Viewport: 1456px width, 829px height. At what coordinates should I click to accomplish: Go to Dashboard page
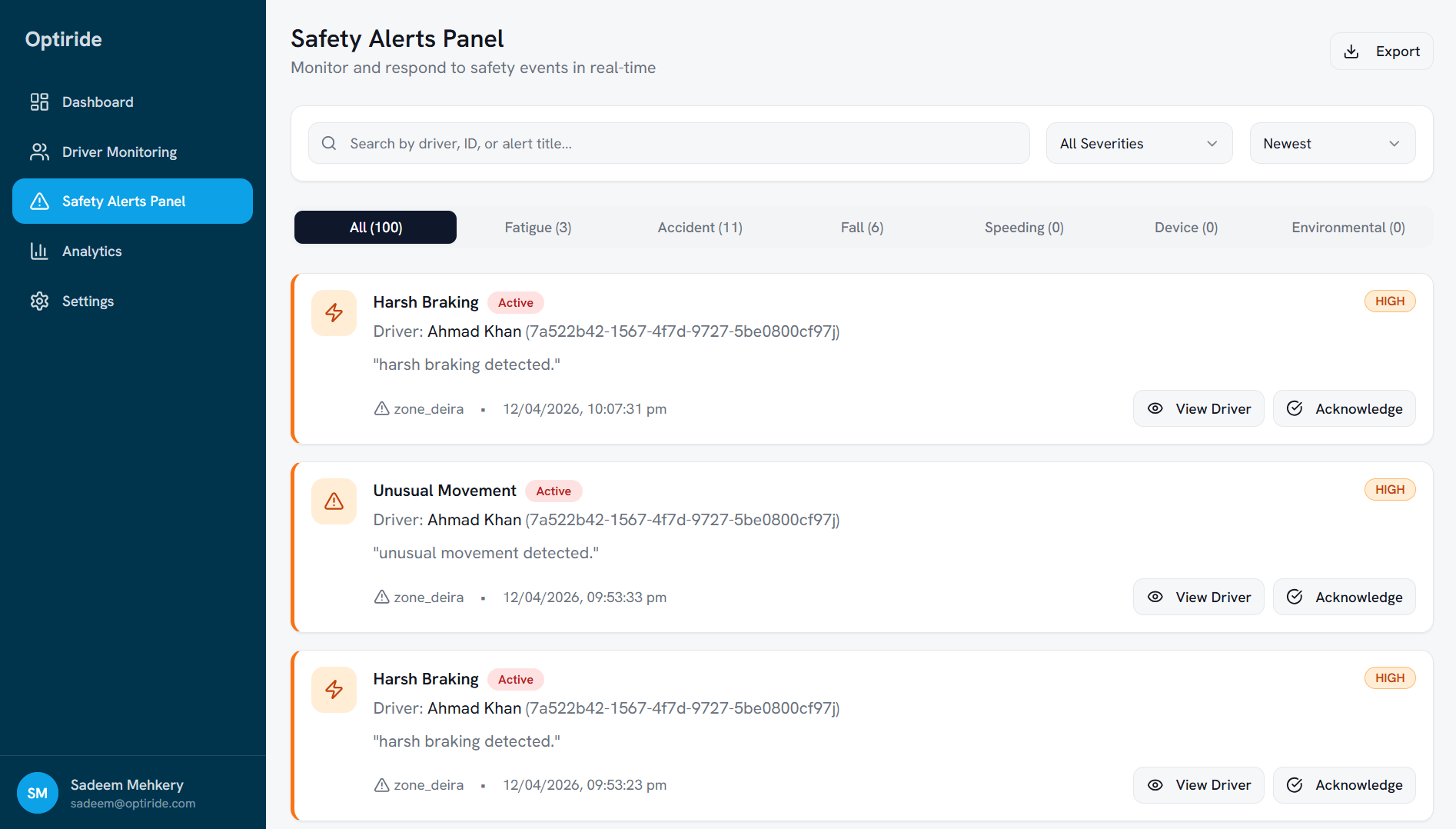pyautogui.click(x=132, y=102)
